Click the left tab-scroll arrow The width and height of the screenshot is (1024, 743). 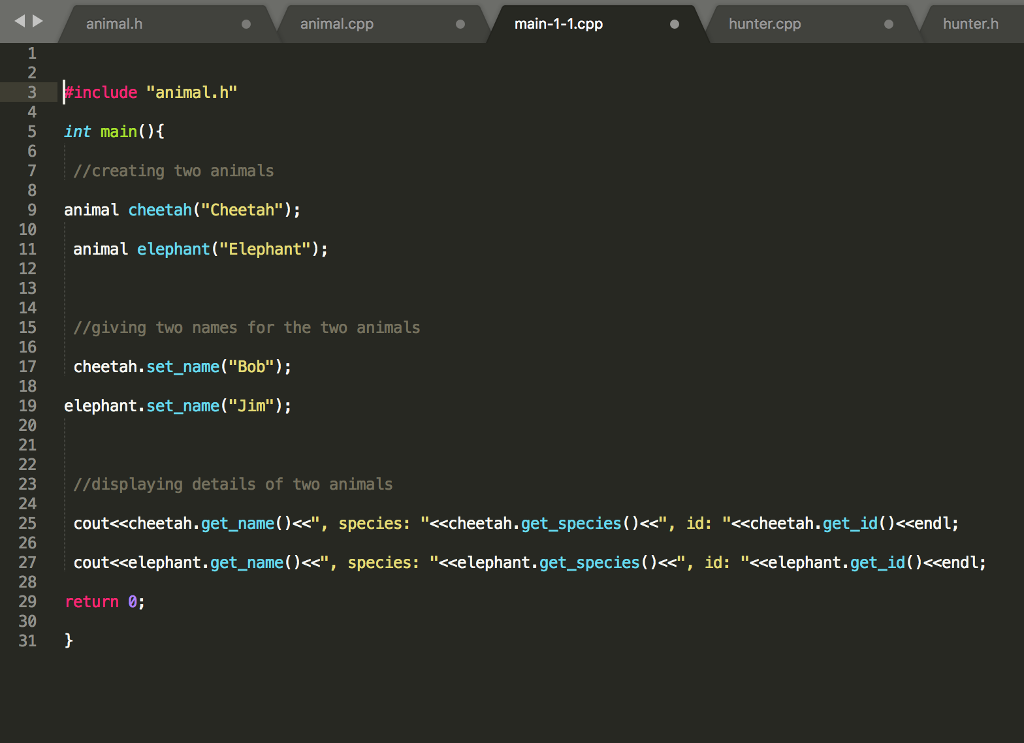click(20, 21)
